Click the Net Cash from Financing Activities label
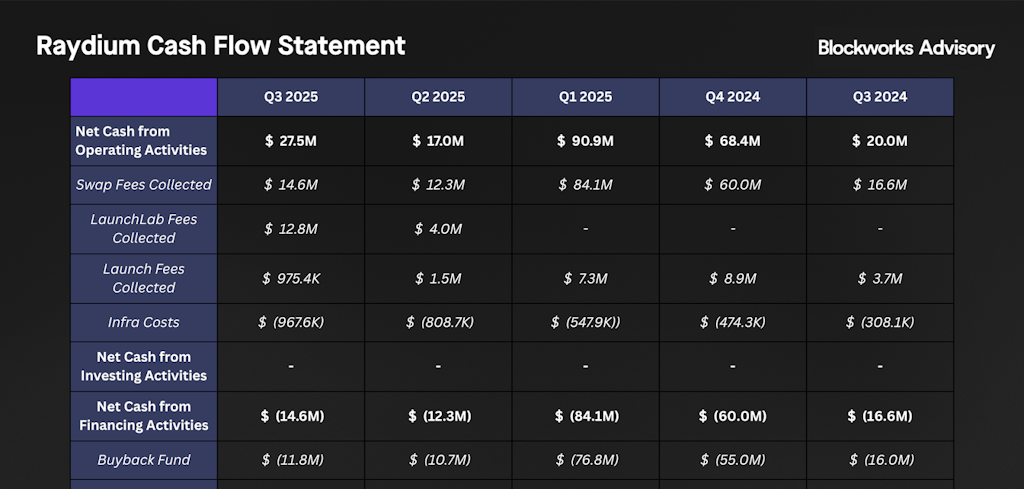Image resolution: width=1024 pixels, height=489 pixels. tap(144, 416)
